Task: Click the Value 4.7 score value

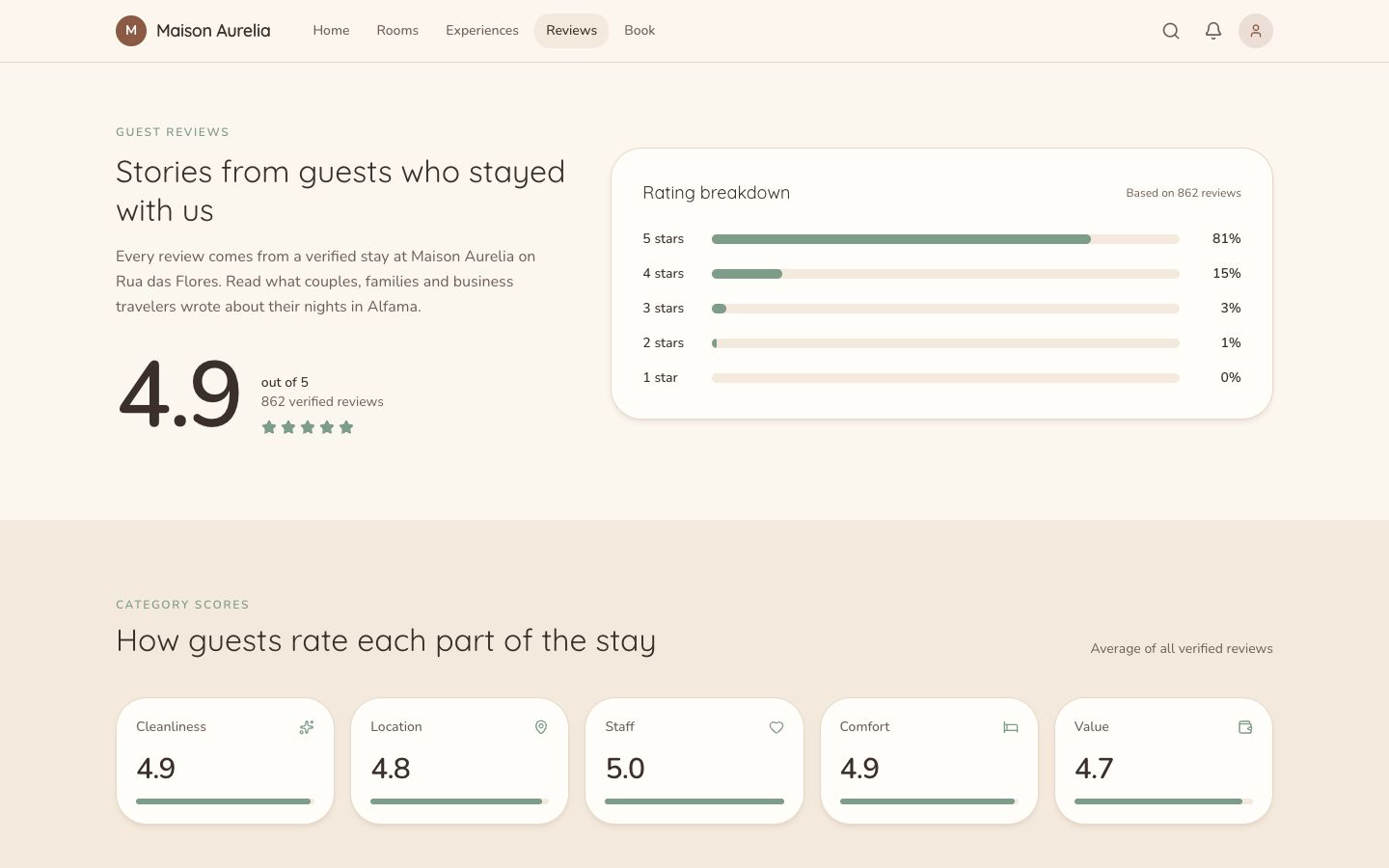Action: pyautogui.click(x=1094, y=769)
